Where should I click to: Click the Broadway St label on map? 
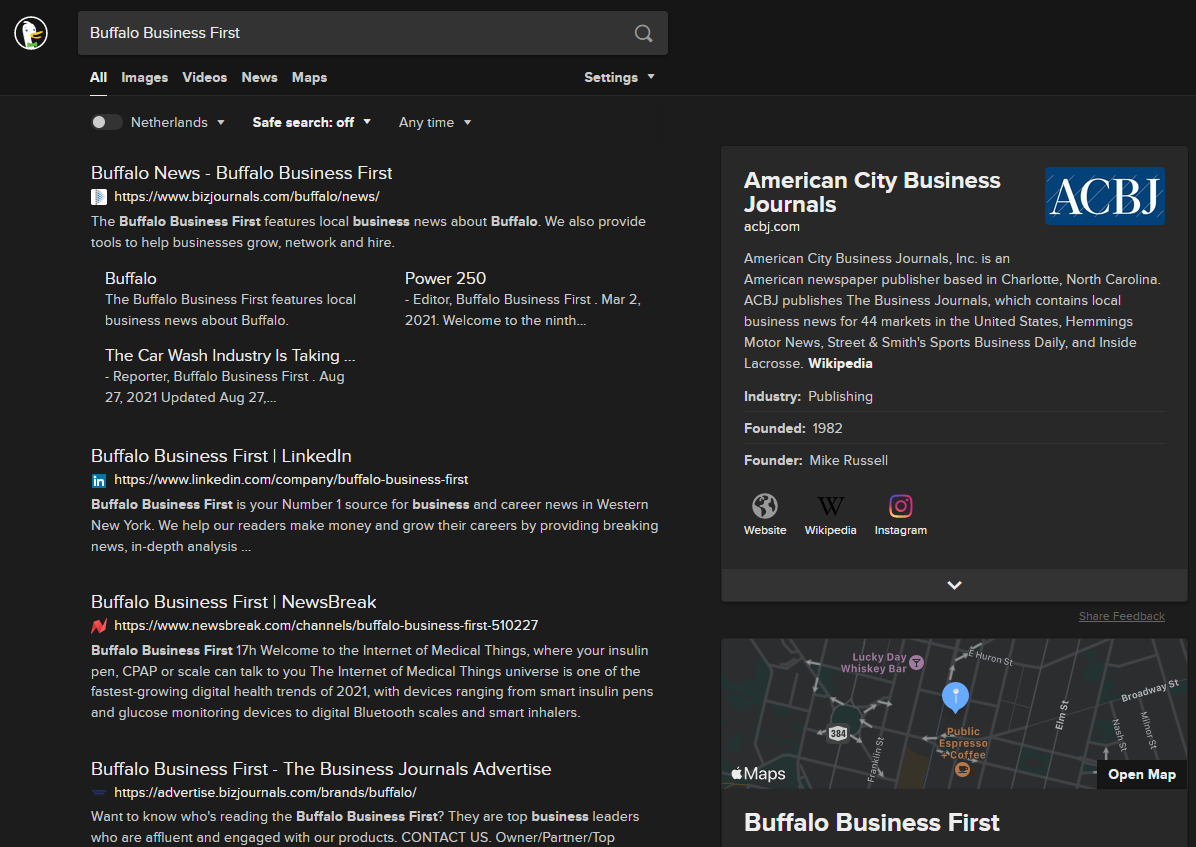[1149, 691]
